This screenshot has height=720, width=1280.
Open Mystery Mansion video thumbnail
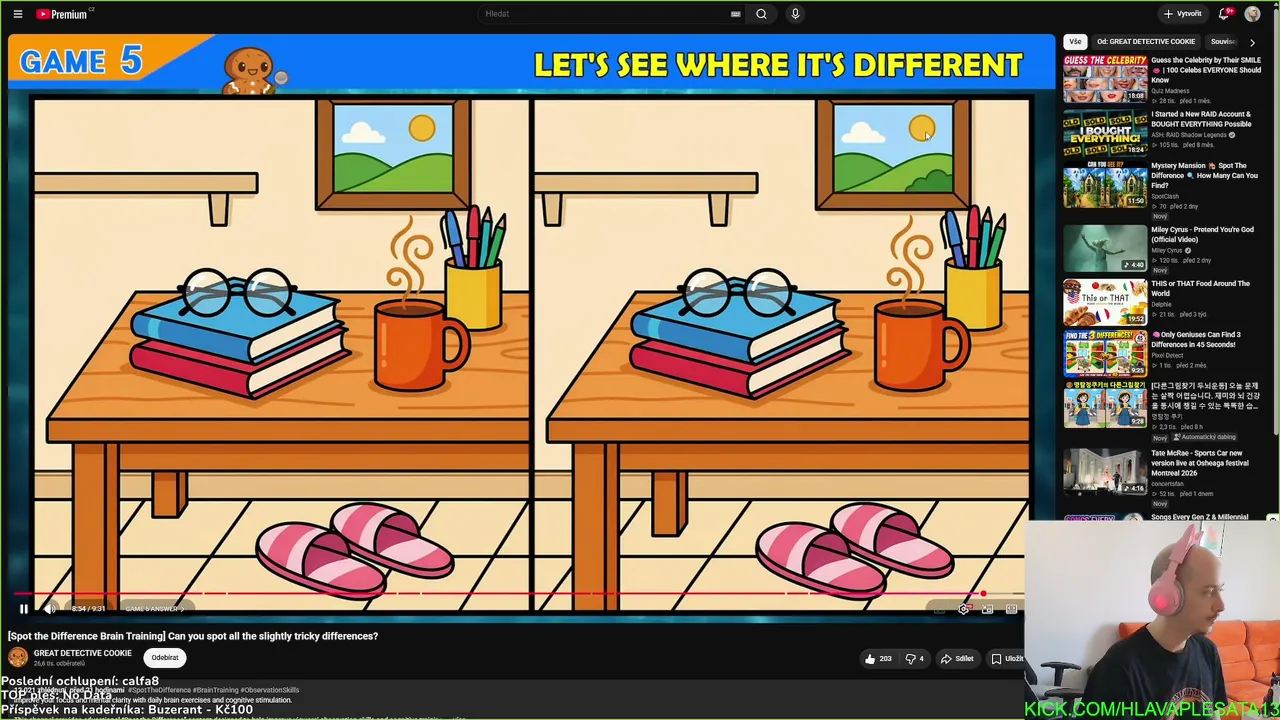tap(1105, 187)
